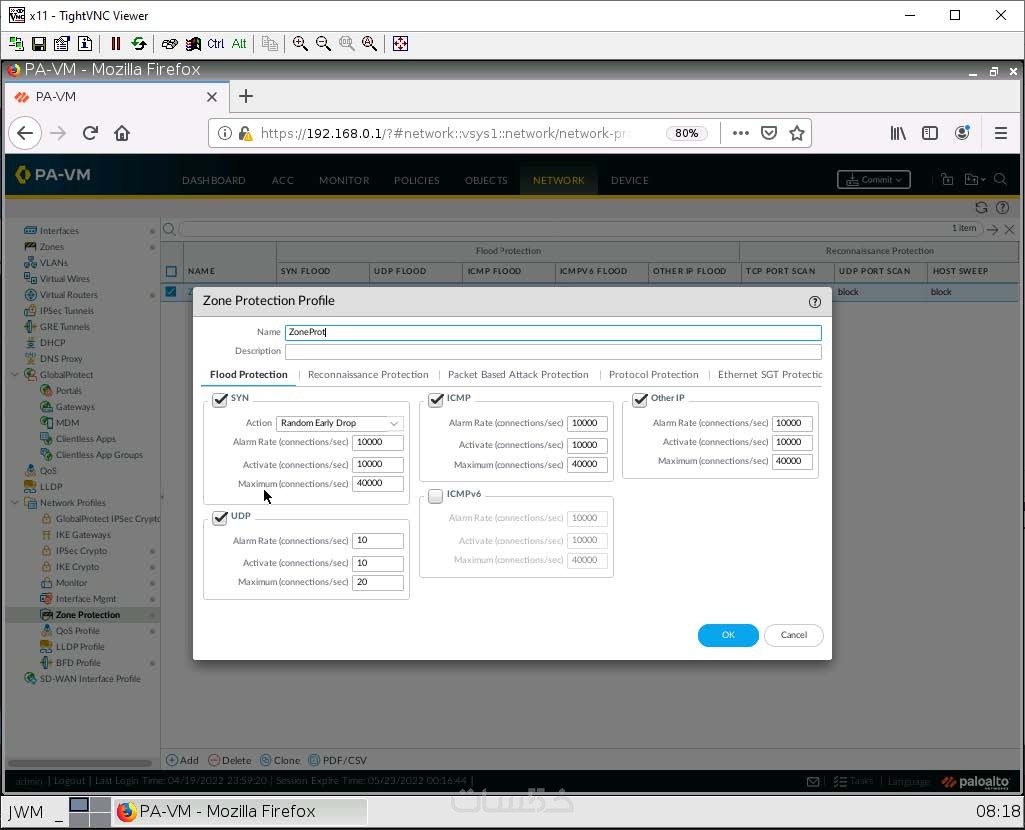This screenshot has height=830, width=1025.
Task: Uncheck the UDP flood checkbox
Action: [x=220, y=518]
